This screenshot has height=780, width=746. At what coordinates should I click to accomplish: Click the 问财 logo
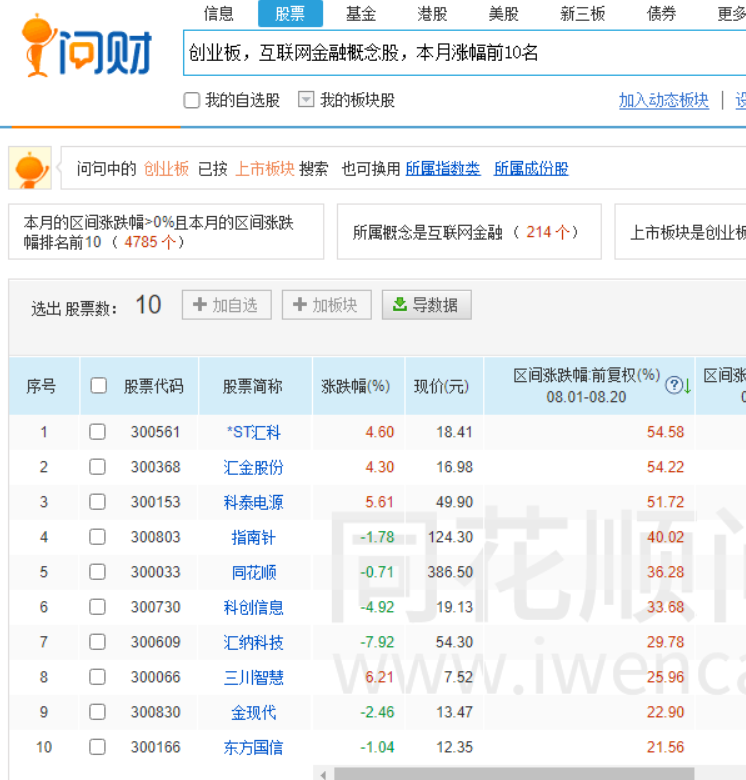click(x=87, y=46)
